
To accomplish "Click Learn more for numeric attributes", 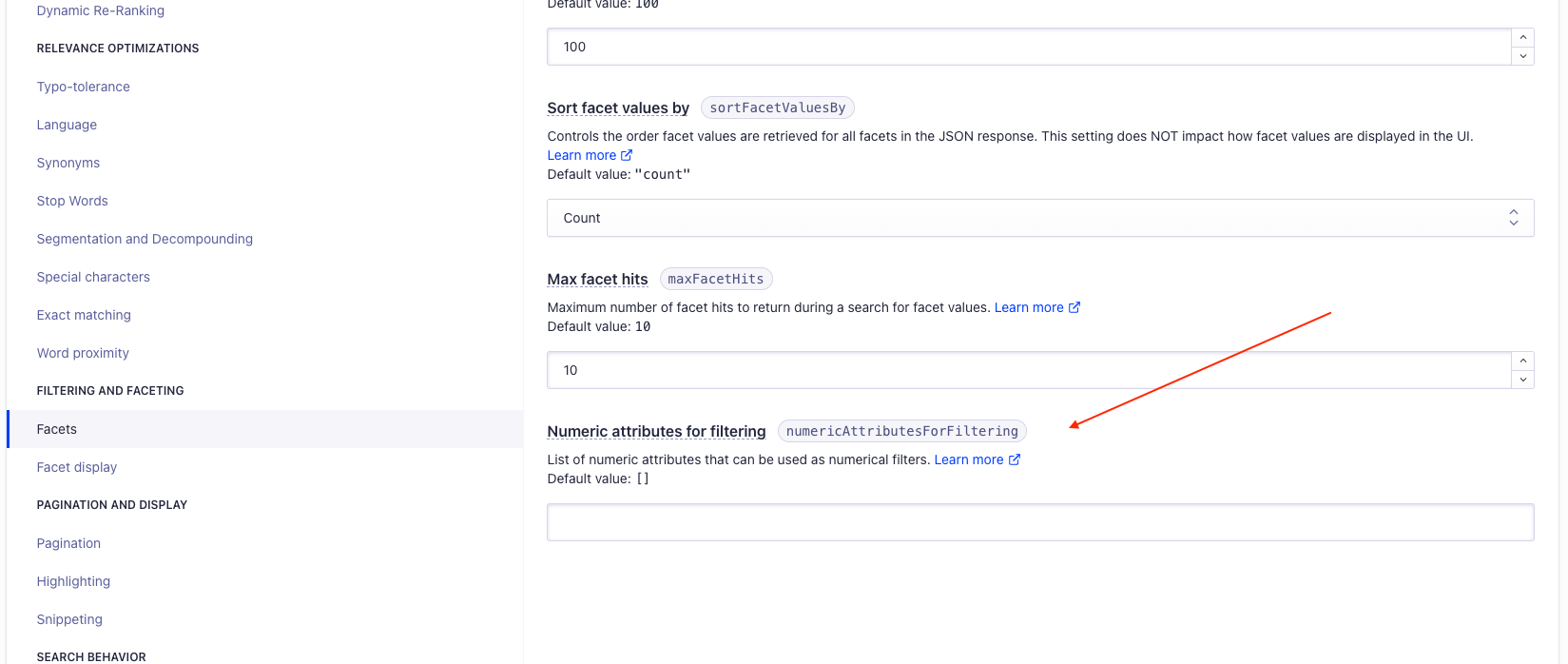I will click(x=969, y=459).
